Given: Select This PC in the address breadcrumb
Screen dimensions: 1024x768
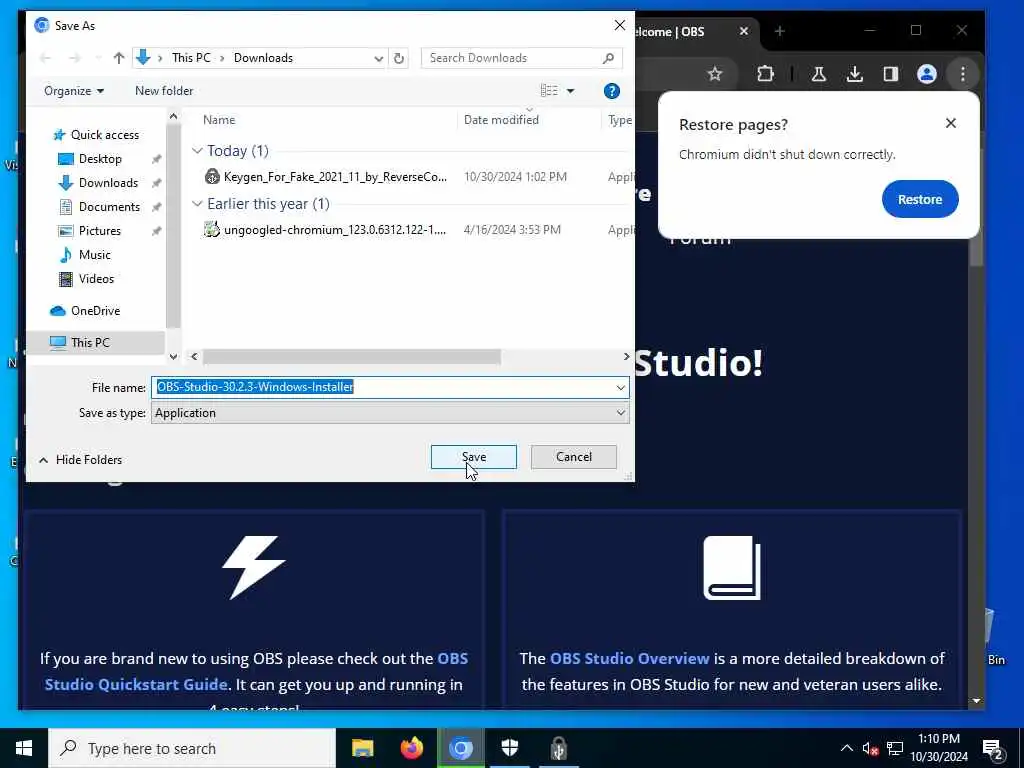Looking at the screenshot, I should click(191, 58).
